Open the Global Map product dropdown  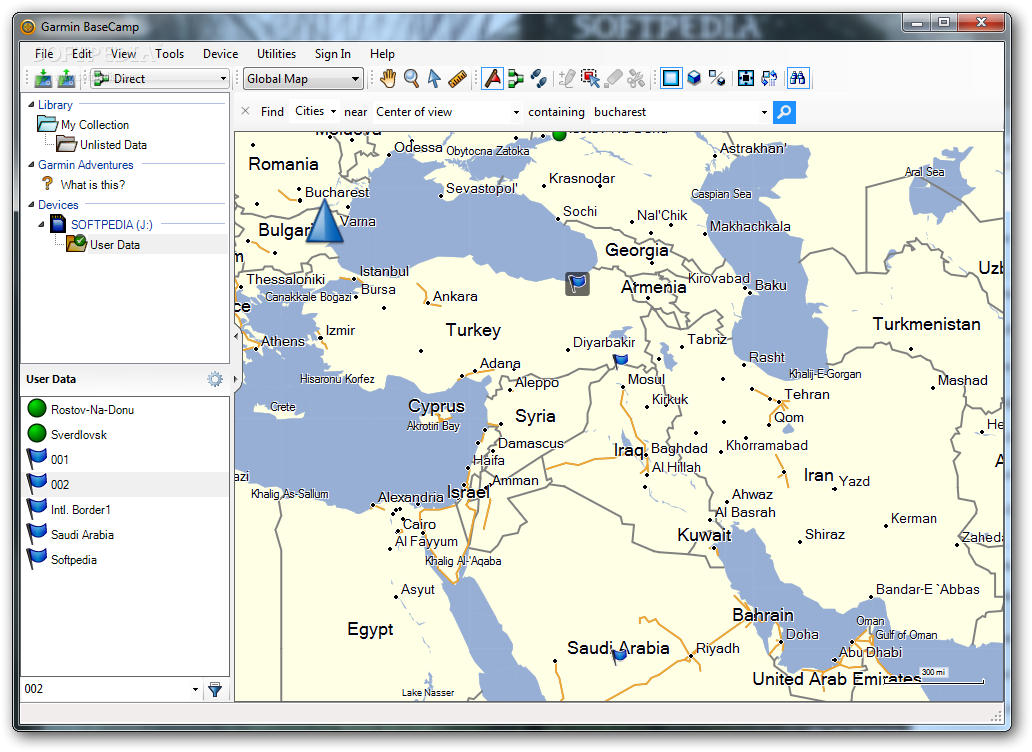pos(303,79)
